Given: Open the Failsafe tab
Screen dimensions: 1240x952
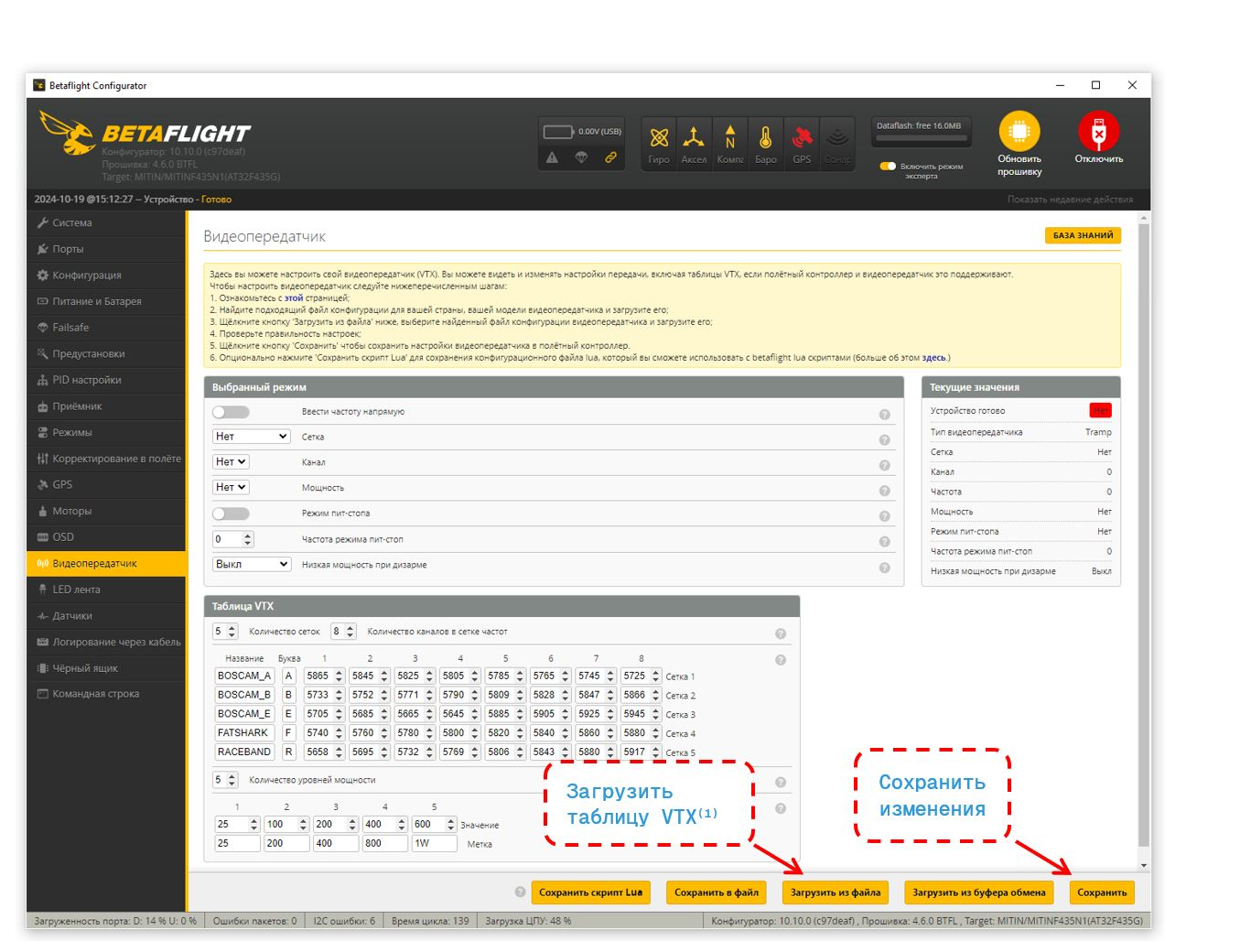Looking at the screenshot, I should (106, 327).
